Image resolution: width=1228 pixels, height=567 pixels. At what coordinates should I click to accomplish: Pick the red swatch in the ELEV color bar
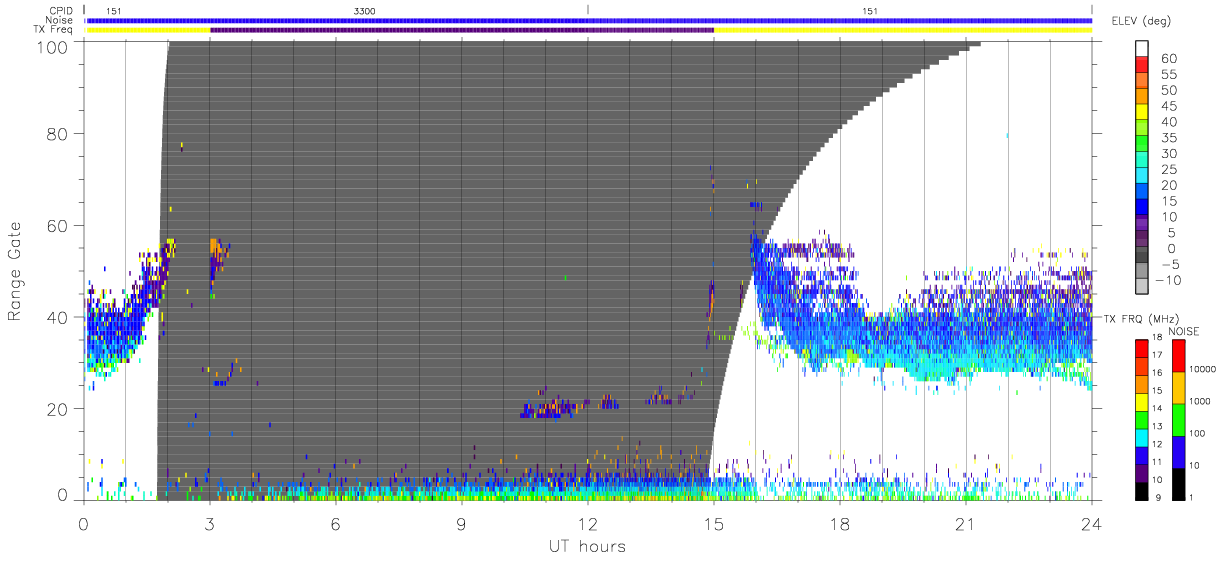[x=1141, y=66]
